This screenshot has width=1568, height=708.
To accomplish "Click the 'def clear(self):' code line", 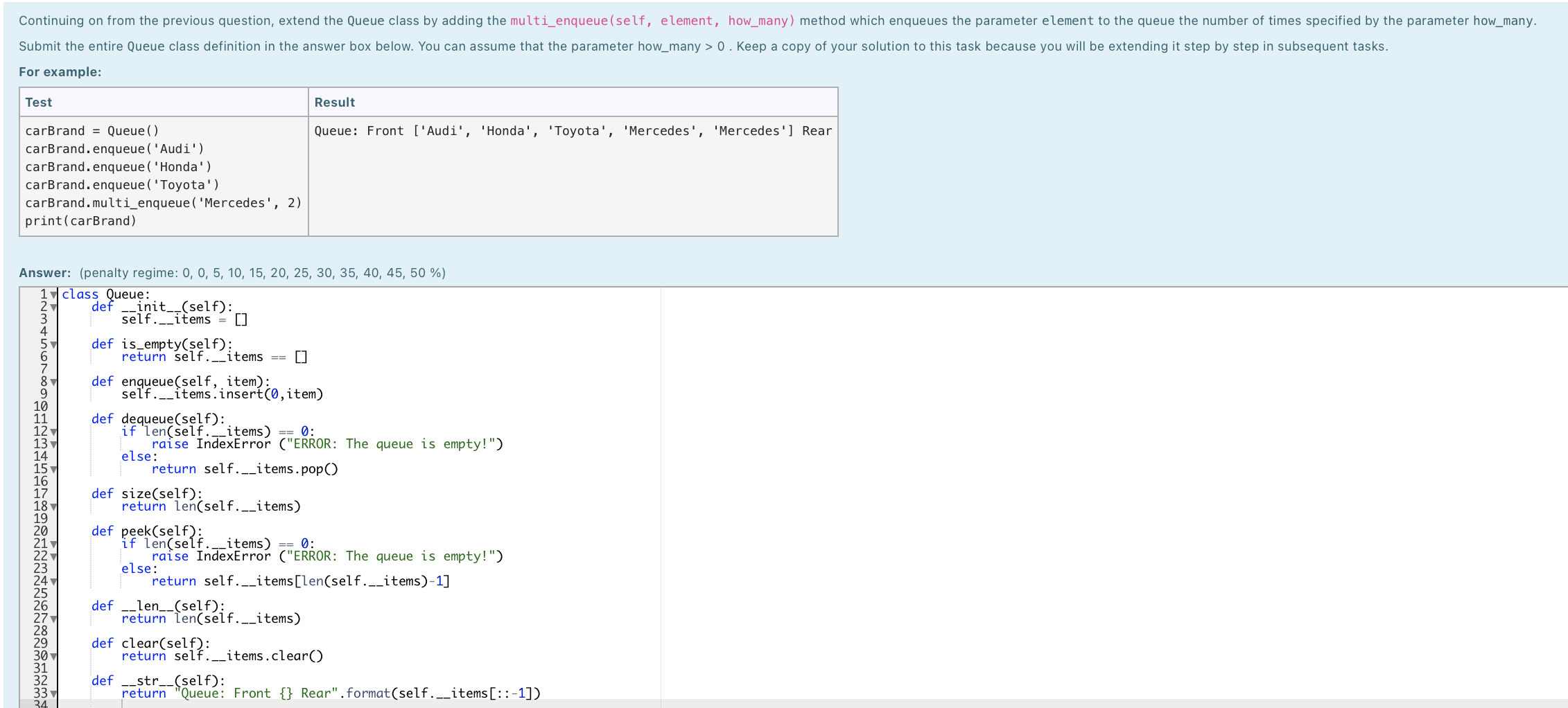I will point(151,644).
